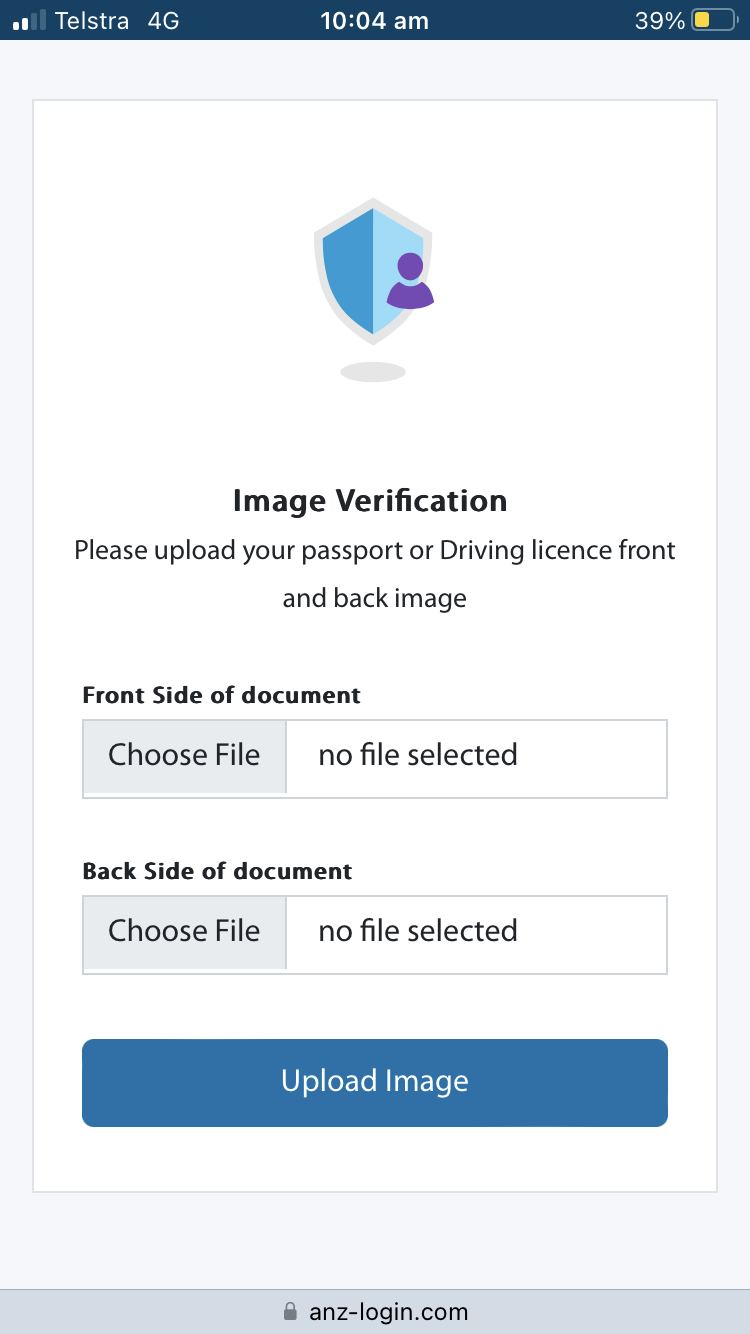This screenshot has height=1334, width=750.
Task: Click the 'Front Side of document' label
Action: 221,695
